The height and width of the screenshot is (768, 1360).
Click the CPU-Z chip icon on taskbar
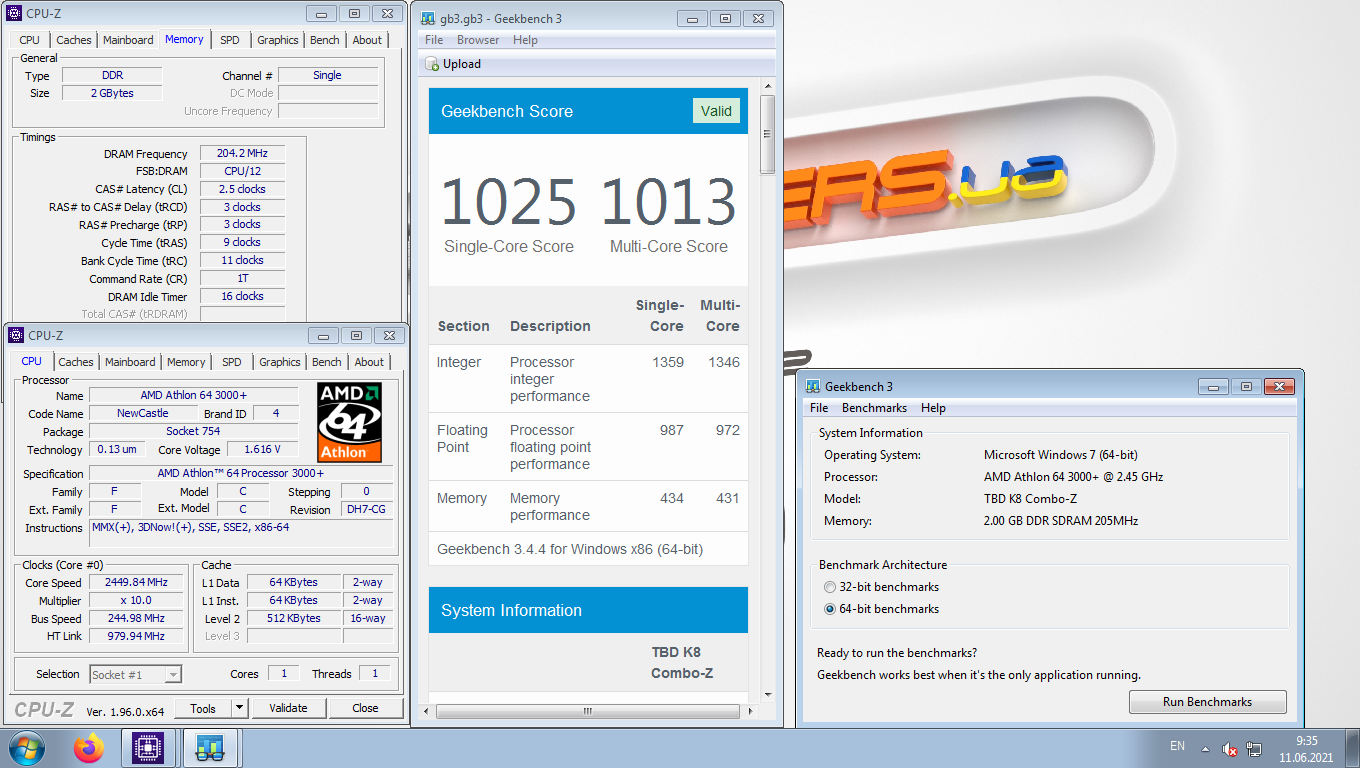tap(148, 748)
